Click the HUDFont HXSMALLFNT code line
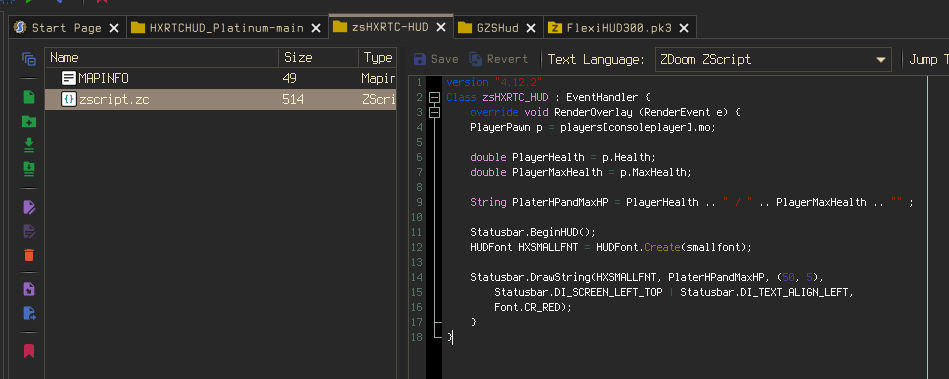 tap(611, 247)
